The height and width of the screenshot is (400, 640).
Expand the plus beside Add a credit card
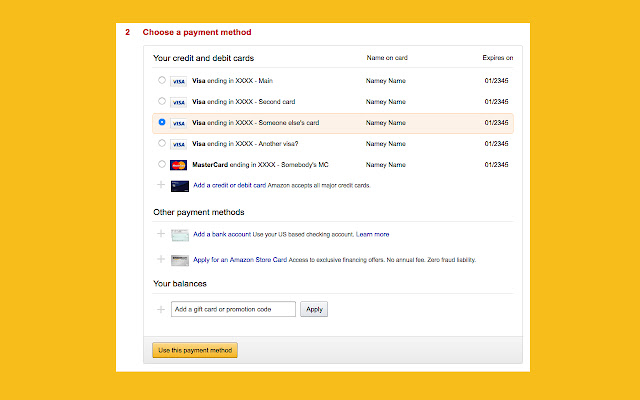pyautogui.click(x=161, y=185)
